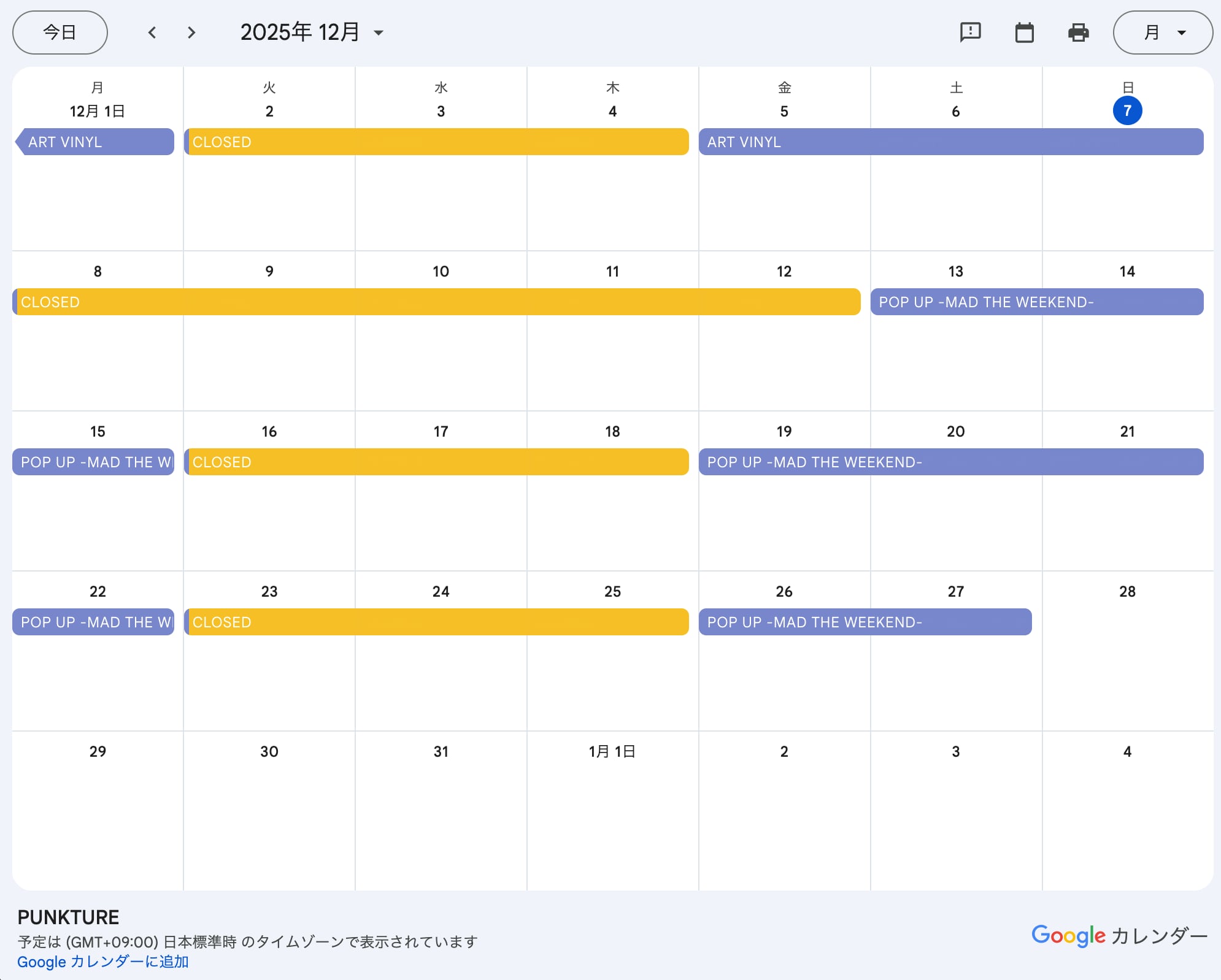Open the send feedback icon

point(970,33)
